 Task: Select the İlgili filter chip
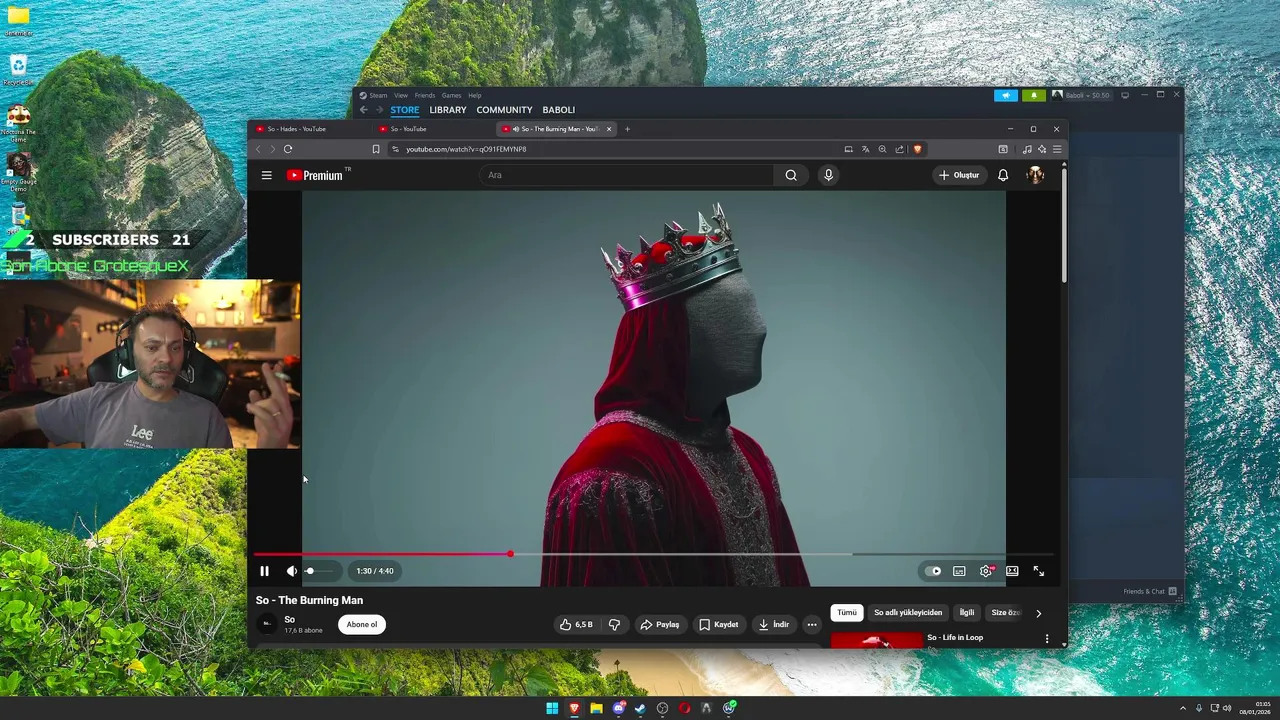(967, 612)
